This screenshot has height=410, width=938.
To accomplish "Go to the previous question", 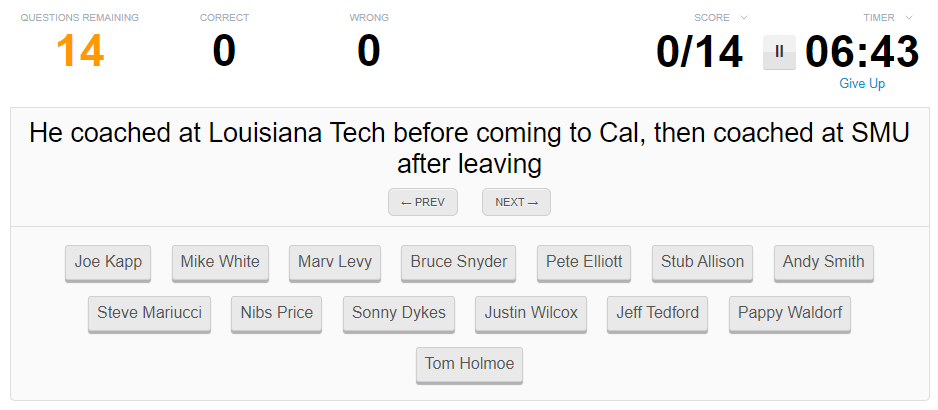I will (422, 202).
